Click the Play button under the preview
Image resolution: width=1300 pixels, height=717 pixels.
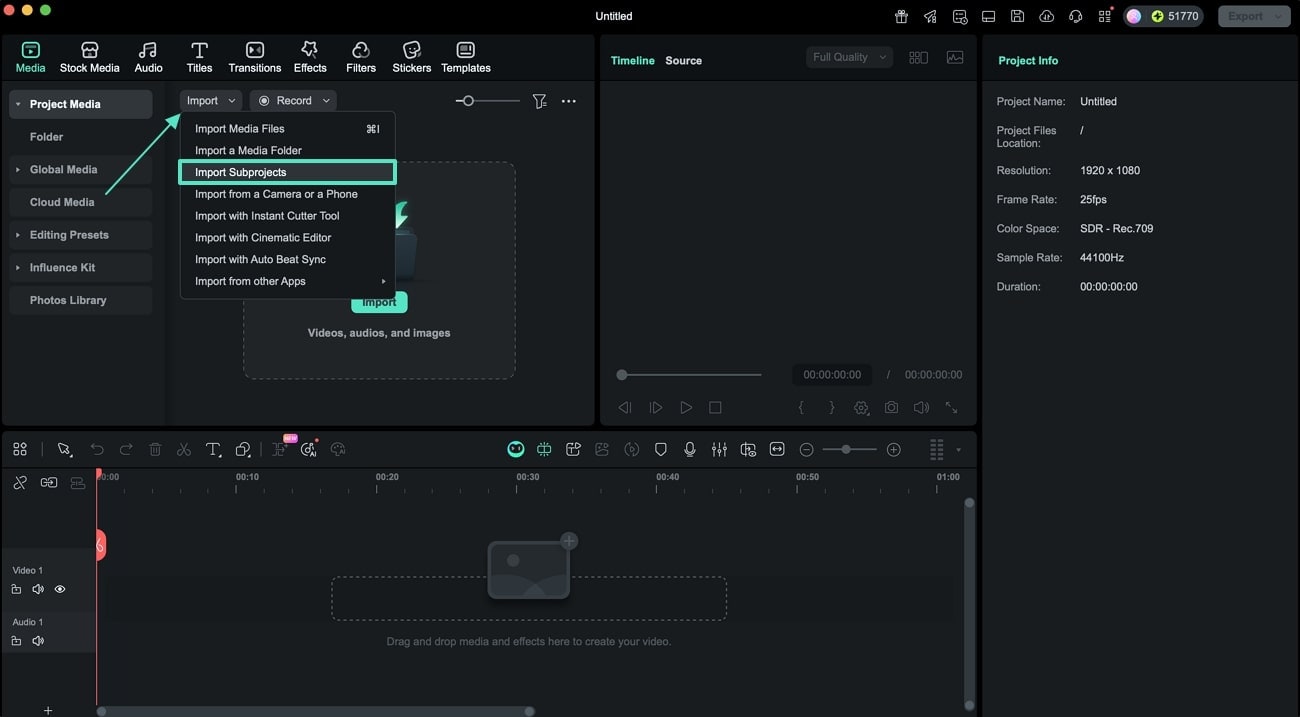(685, 407)
